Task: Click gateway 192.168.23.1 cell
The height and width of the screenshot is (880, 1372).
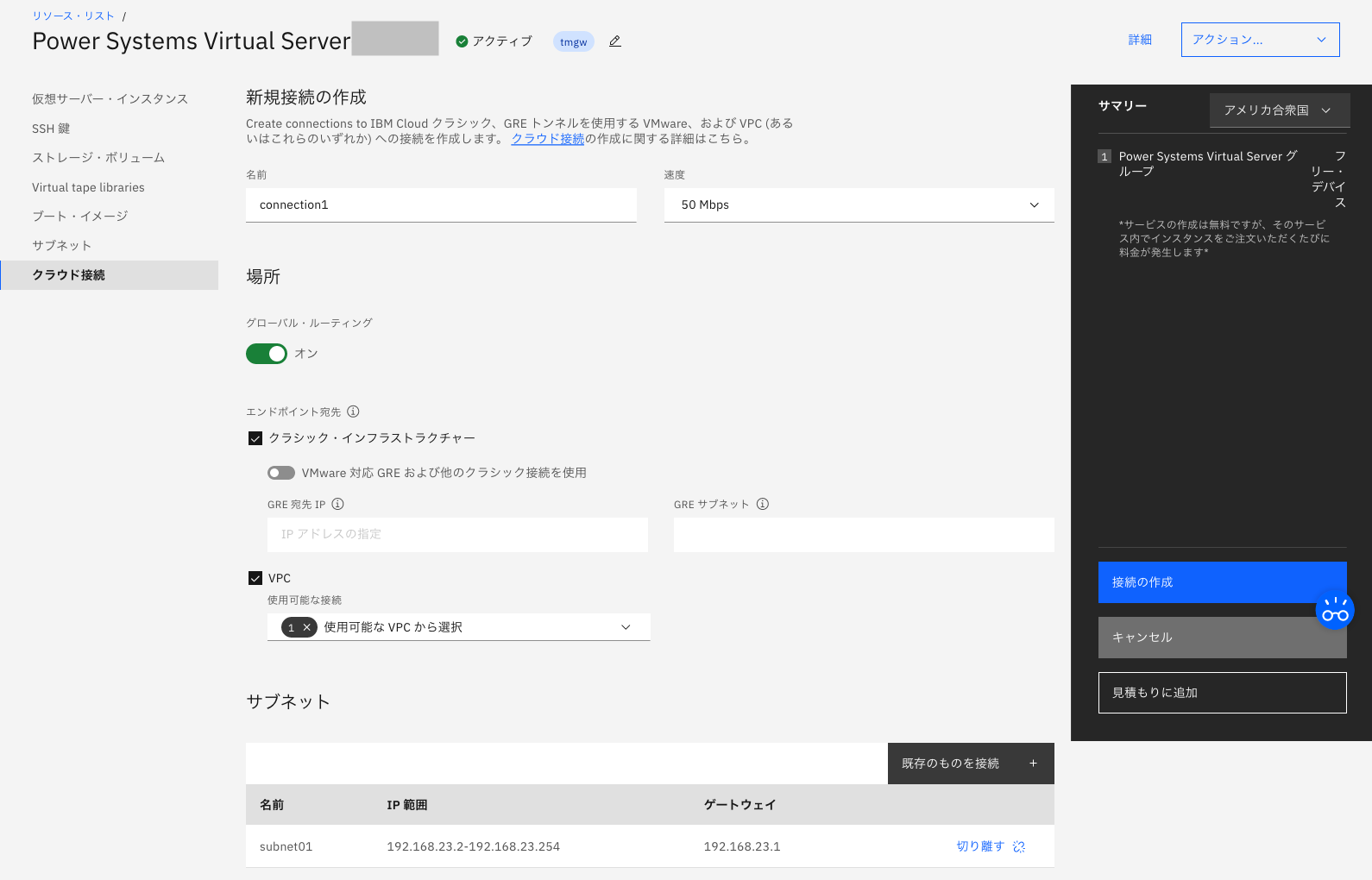Action: point(742,846)
